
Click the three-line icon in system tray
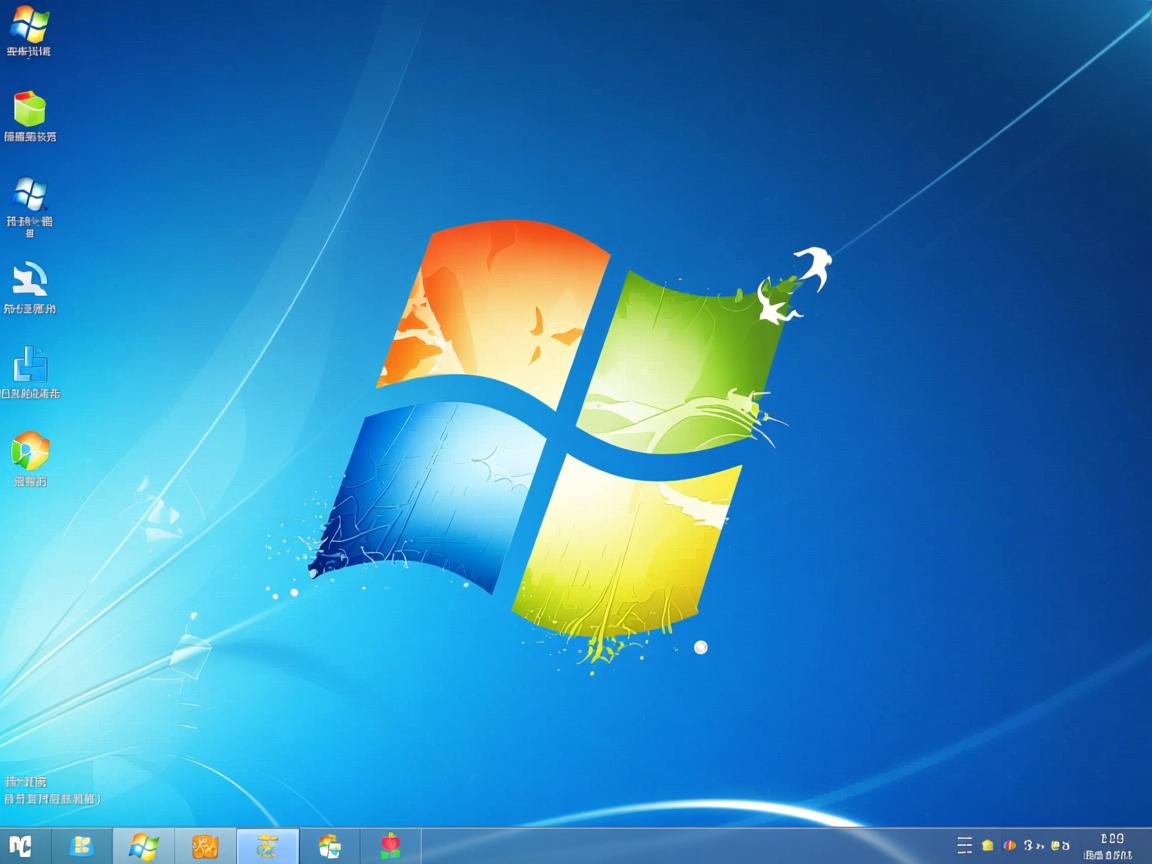point(964,846)
